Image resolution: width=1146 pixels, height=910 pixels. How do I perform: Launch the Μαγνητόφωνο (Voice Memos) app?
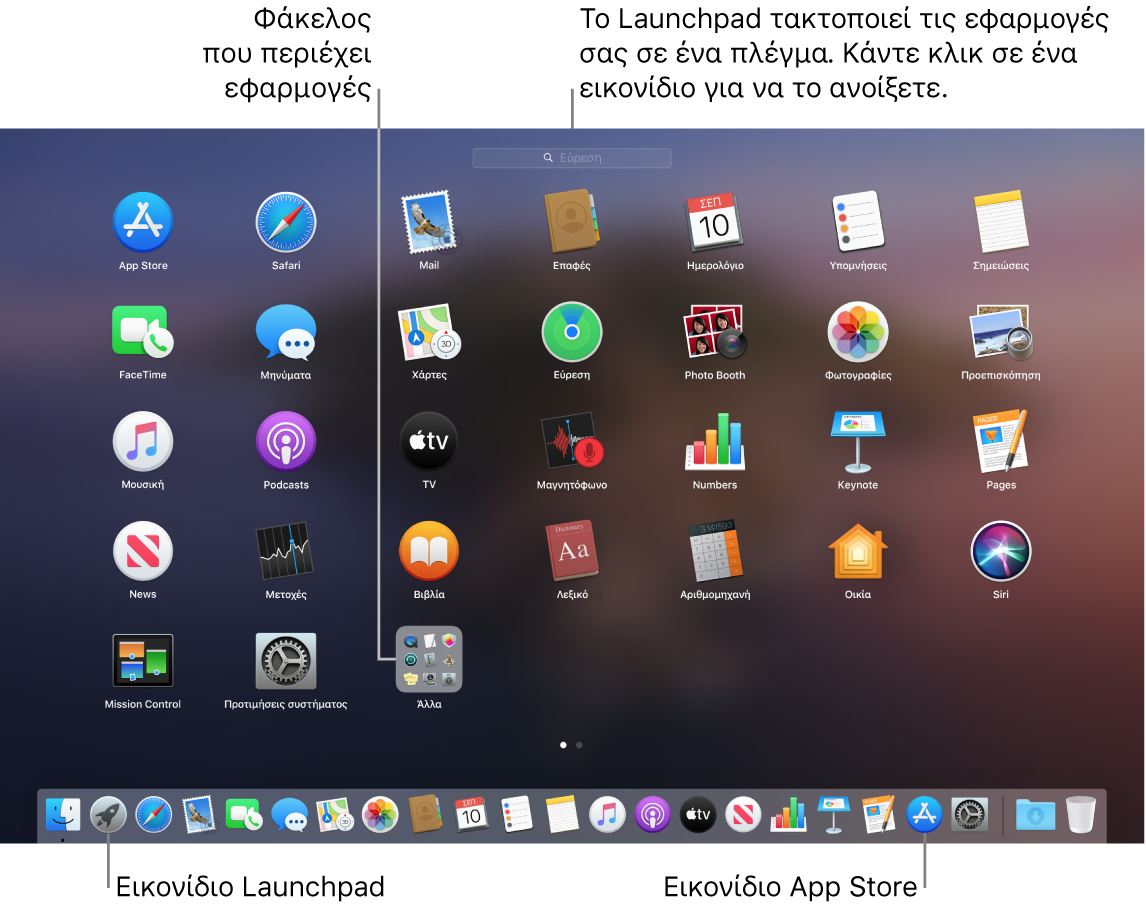point(571,442)
